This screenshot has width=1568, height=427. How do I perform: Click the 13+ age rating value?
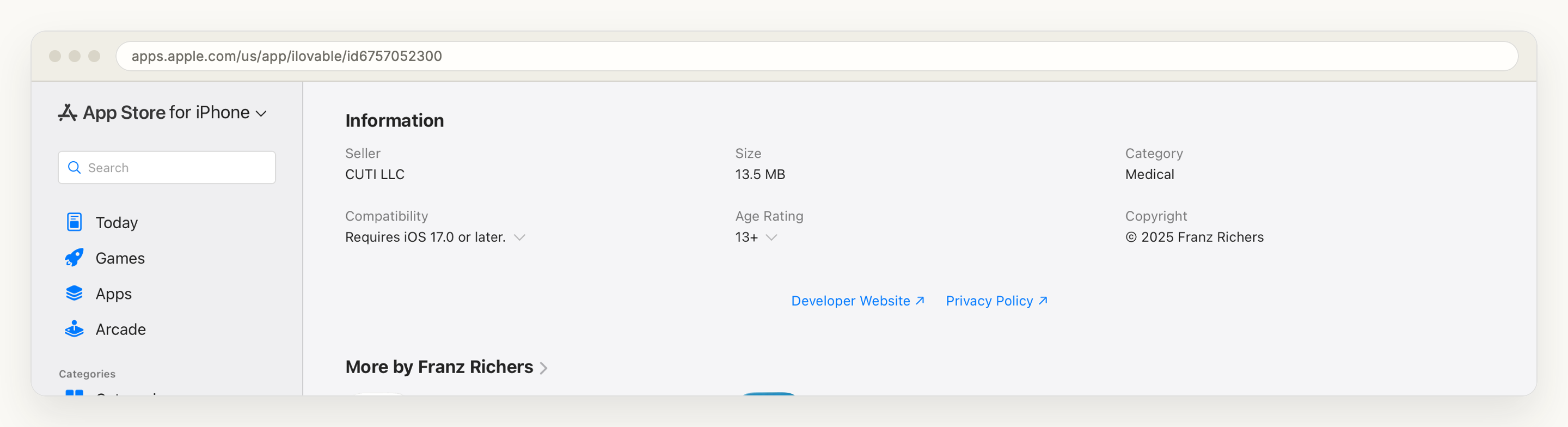[746, 237]
